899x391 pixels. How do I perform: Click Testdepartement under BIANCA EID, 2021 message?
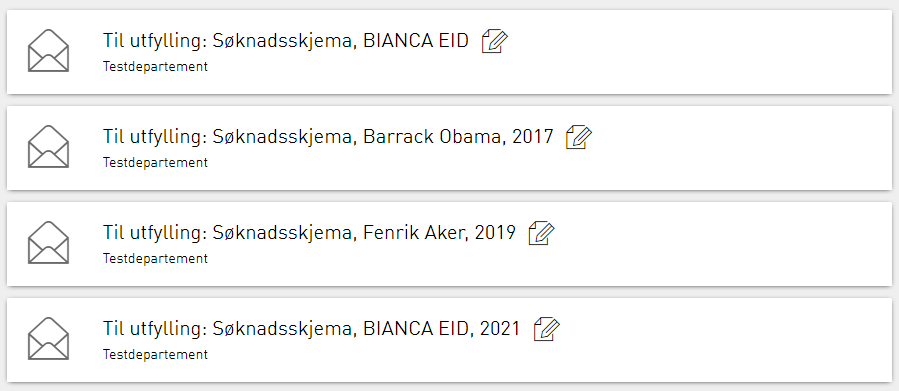[155, 354]
